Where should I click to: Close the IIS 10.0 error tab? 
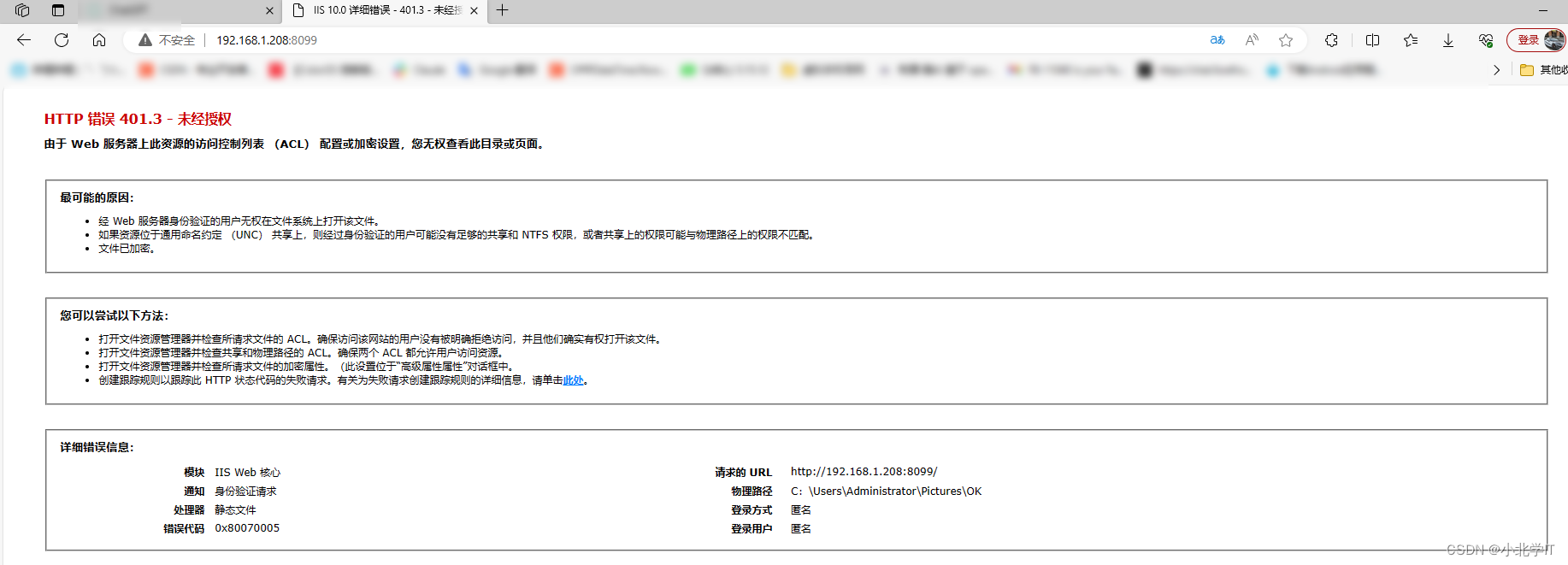[x=474, y=11]
